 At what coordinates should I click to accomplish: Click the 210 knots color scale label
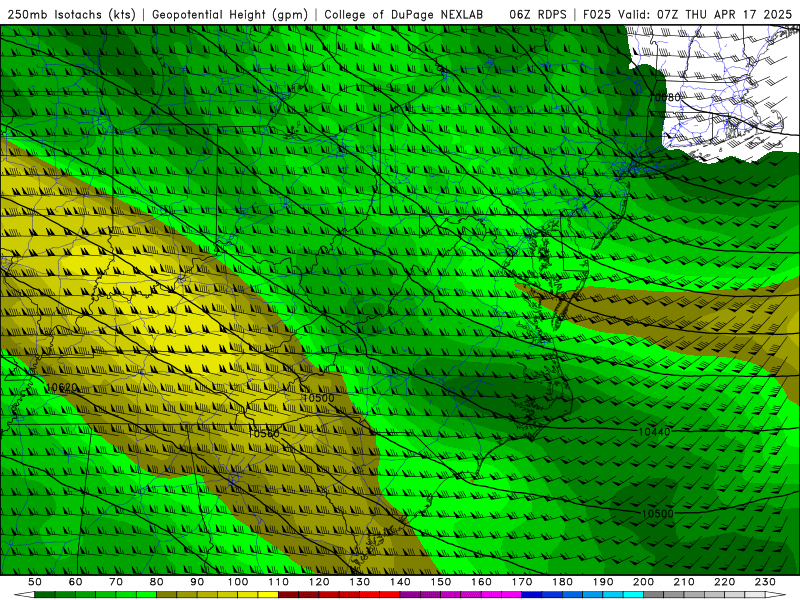684,582
